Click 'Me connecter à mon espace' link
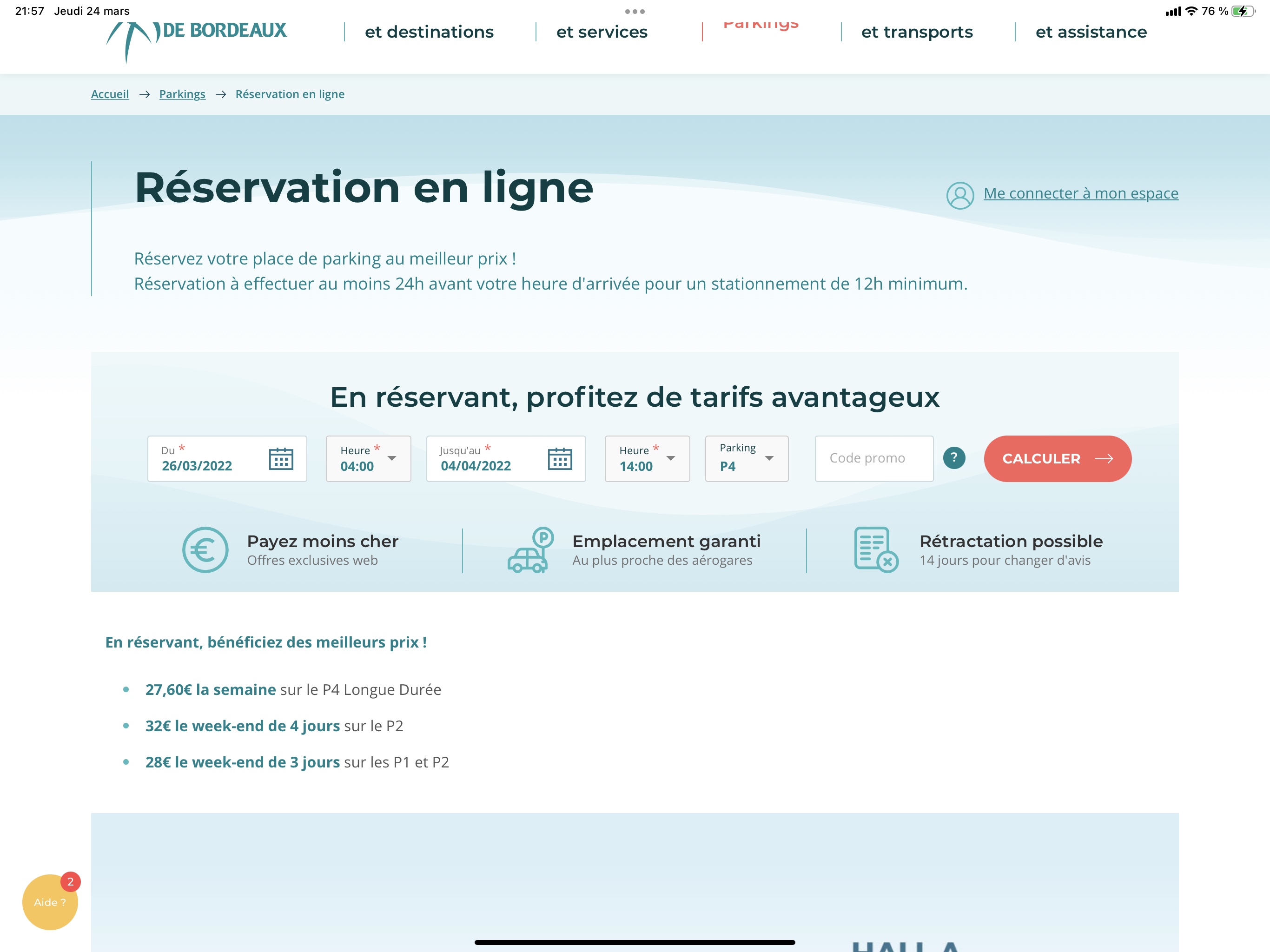 pos(1080,193)
